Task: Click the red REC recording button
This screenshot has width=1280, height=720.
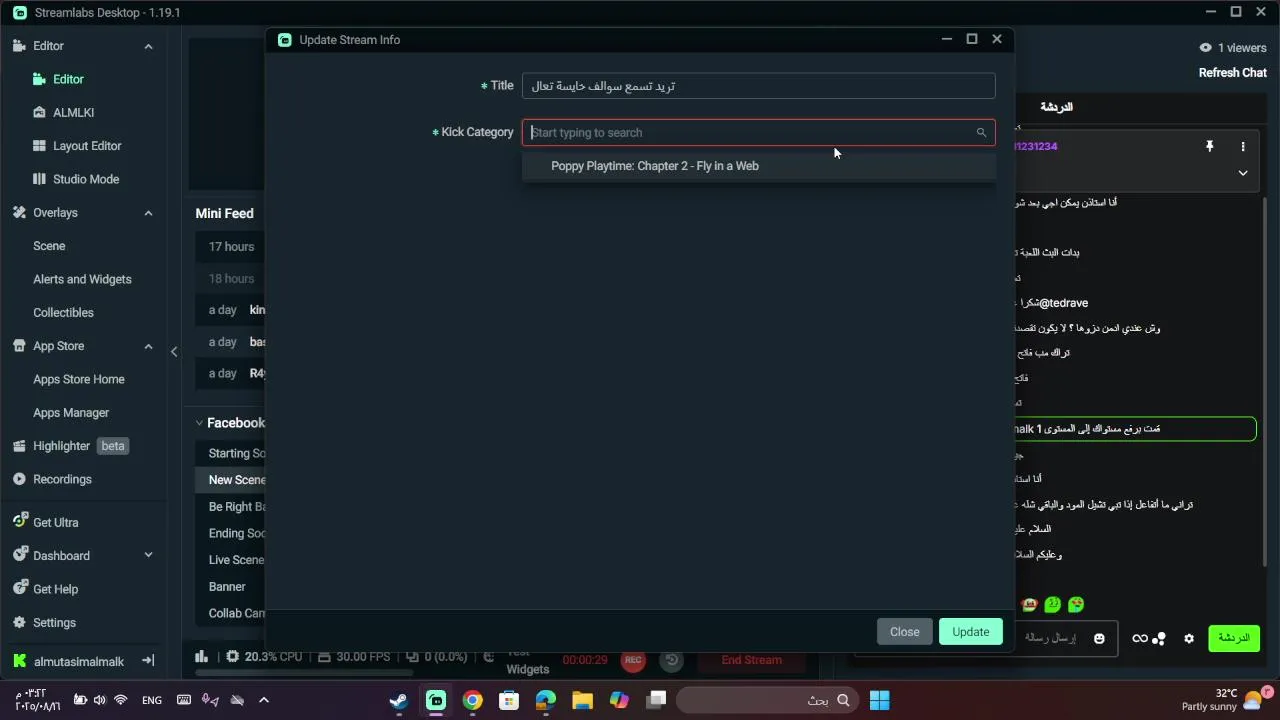Action: (632, 660)
